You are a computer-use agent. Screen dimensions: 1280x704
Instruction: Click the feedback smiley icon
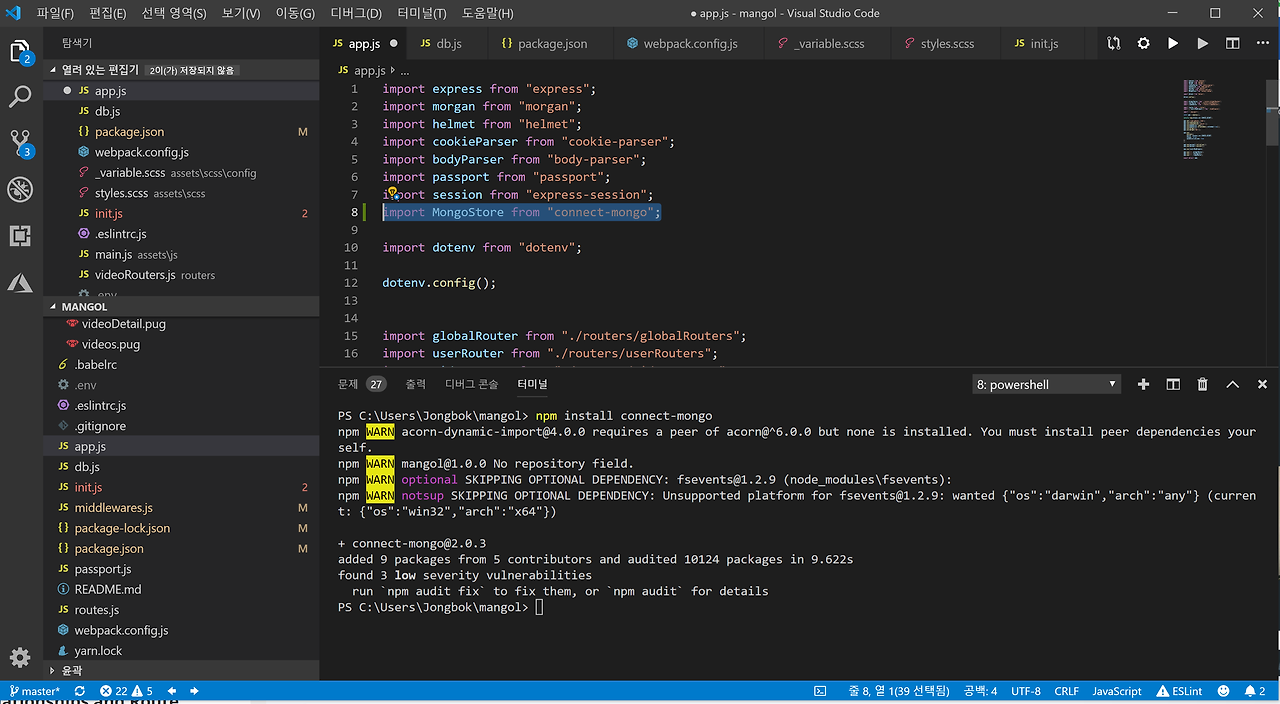coord(1222,691)
